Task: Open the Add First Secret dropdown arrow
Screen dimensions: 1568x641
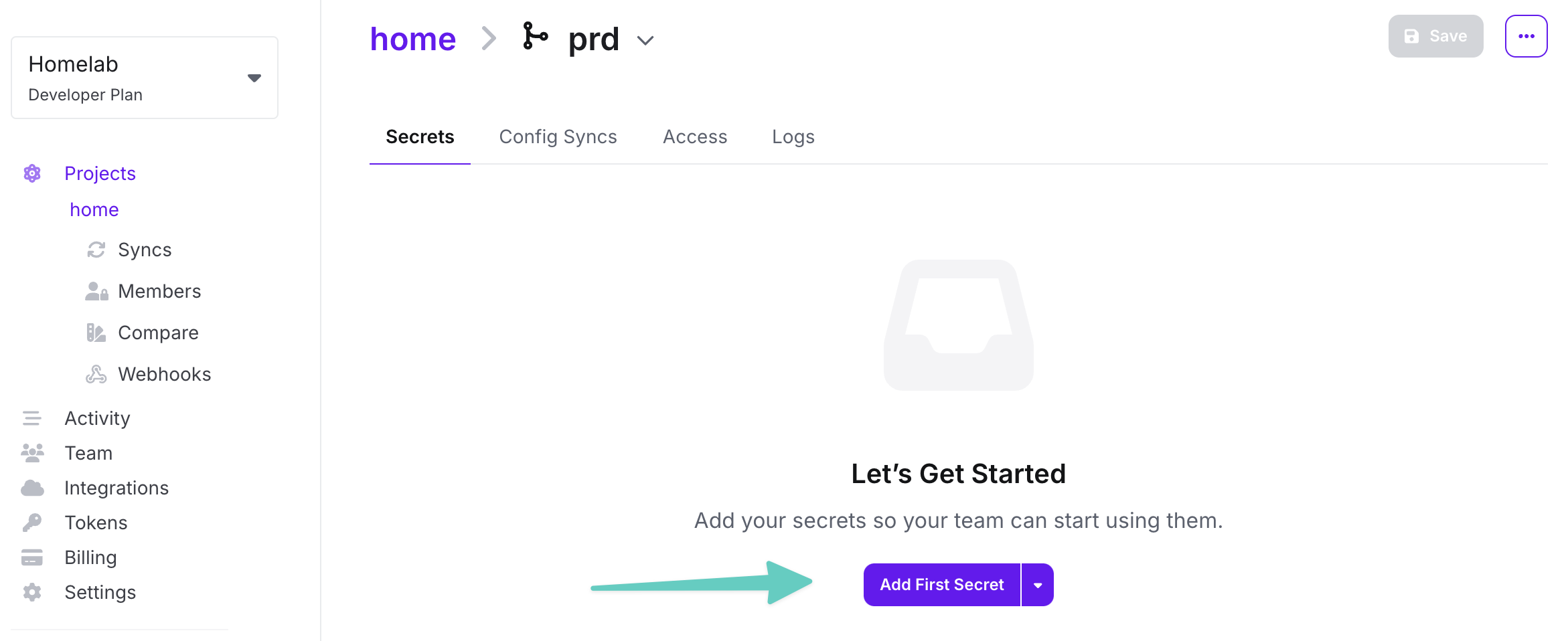Action: 1038,585
